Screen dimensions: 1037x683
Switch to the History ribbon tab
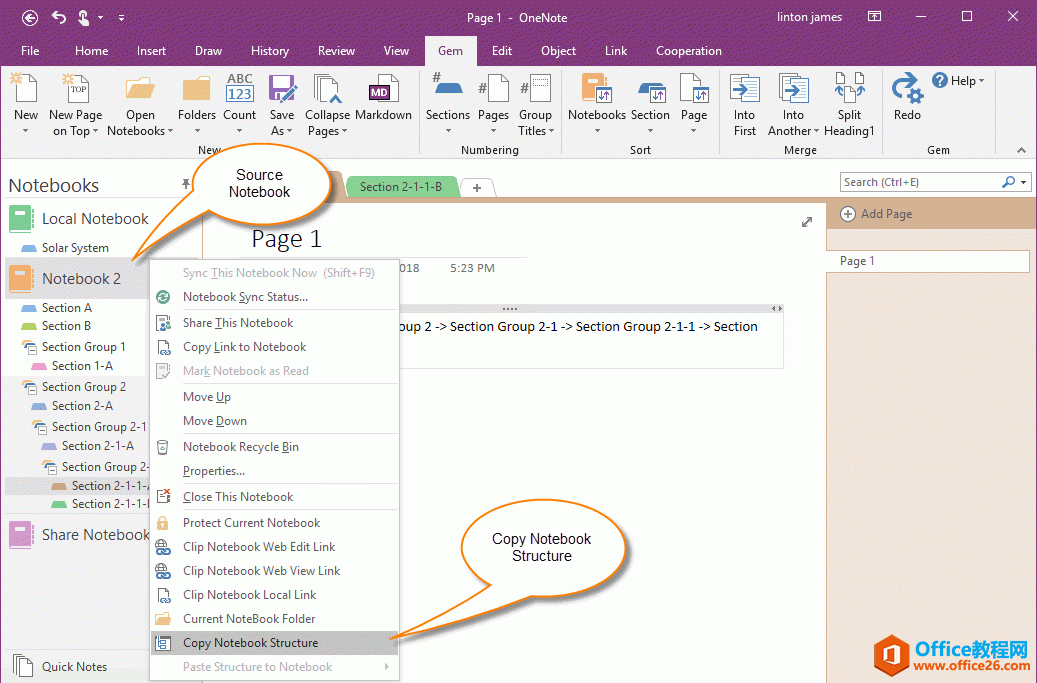pyautogui.click(x=269, y=51)
